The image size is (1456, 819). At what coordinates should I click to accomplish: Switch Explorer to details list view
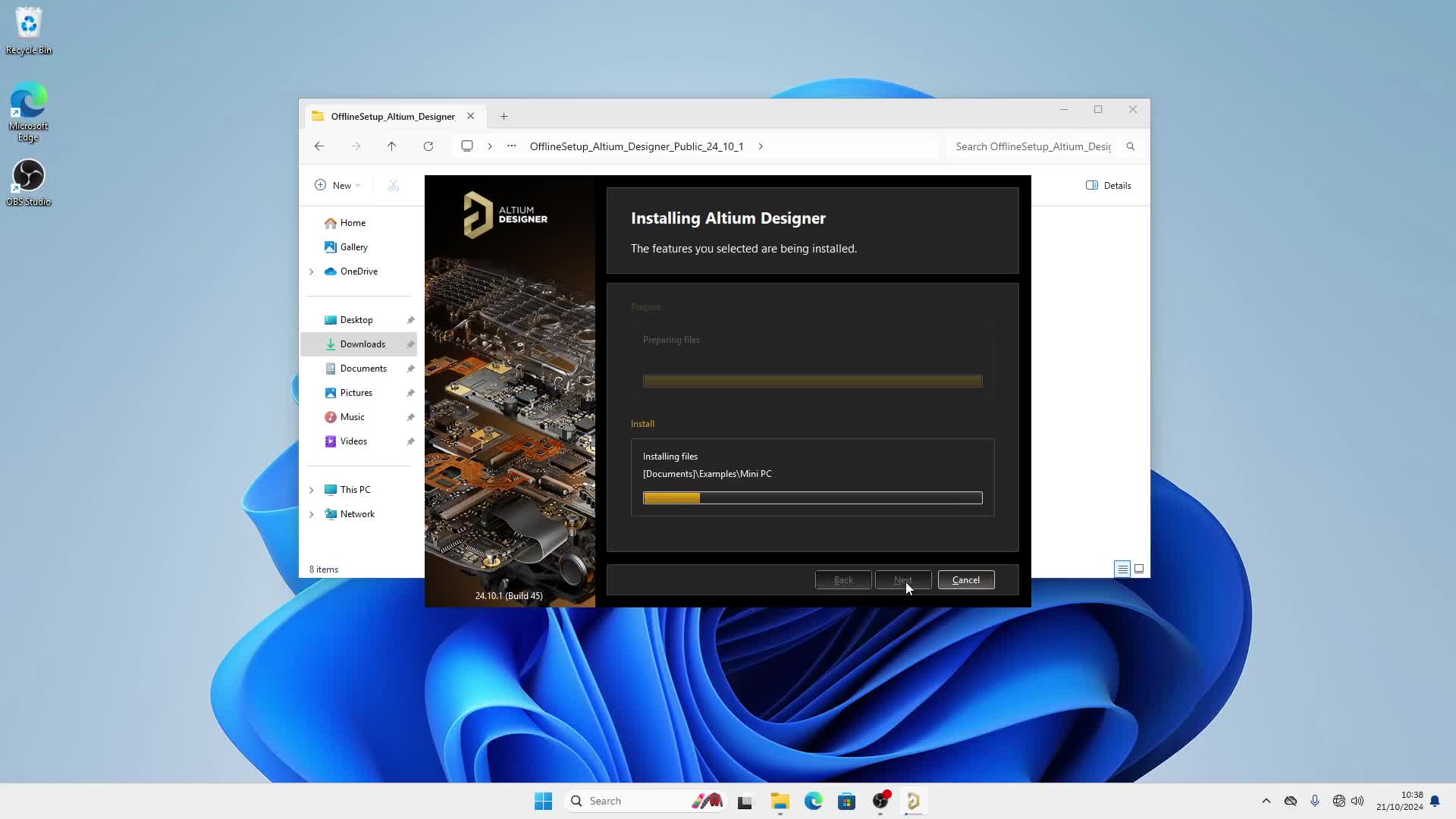coord(1122,570)
